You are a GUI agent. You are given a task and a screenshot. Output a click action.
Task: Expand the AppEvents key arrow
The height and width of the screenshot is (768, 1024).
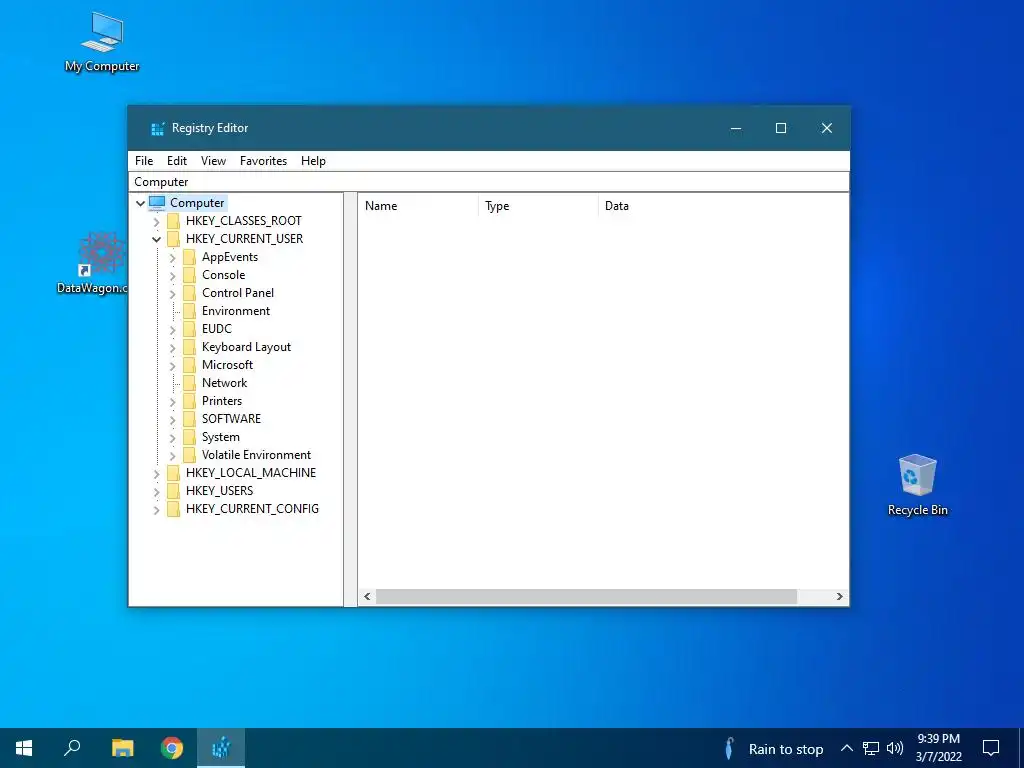click(172, 258)
